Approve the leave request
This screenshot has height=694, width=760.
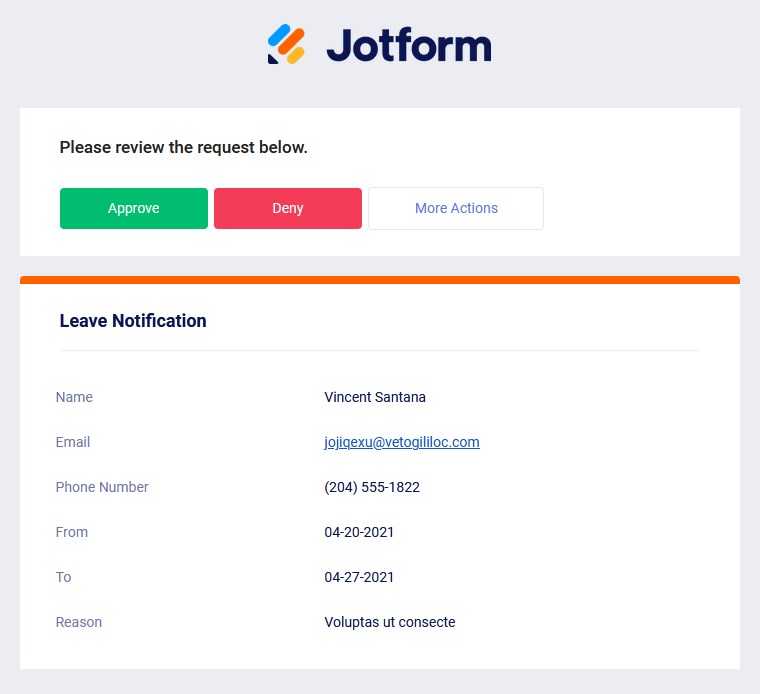coord(134,208)
